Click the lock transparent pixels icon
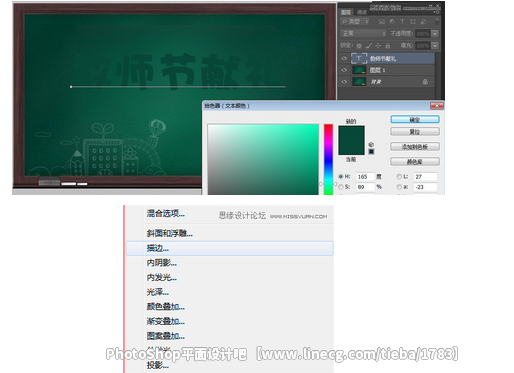 (359, 46)
